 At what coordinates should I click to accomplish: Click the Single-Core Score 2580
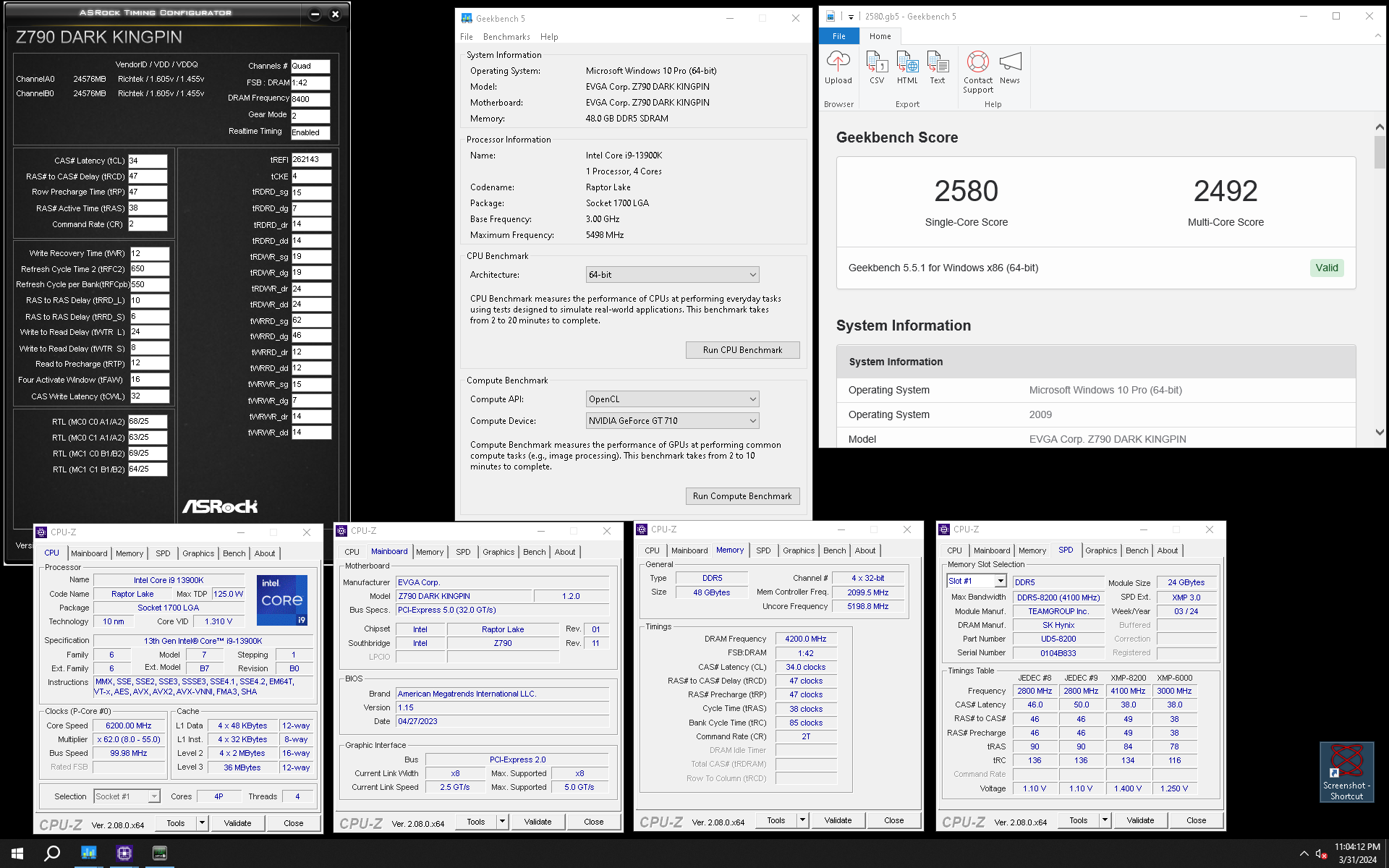966,191
